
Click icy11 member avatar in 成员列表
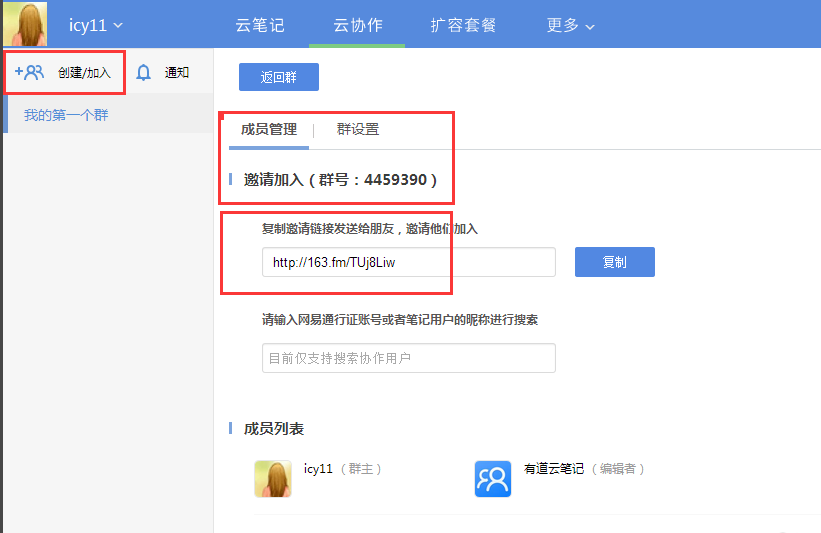(273, 479)
